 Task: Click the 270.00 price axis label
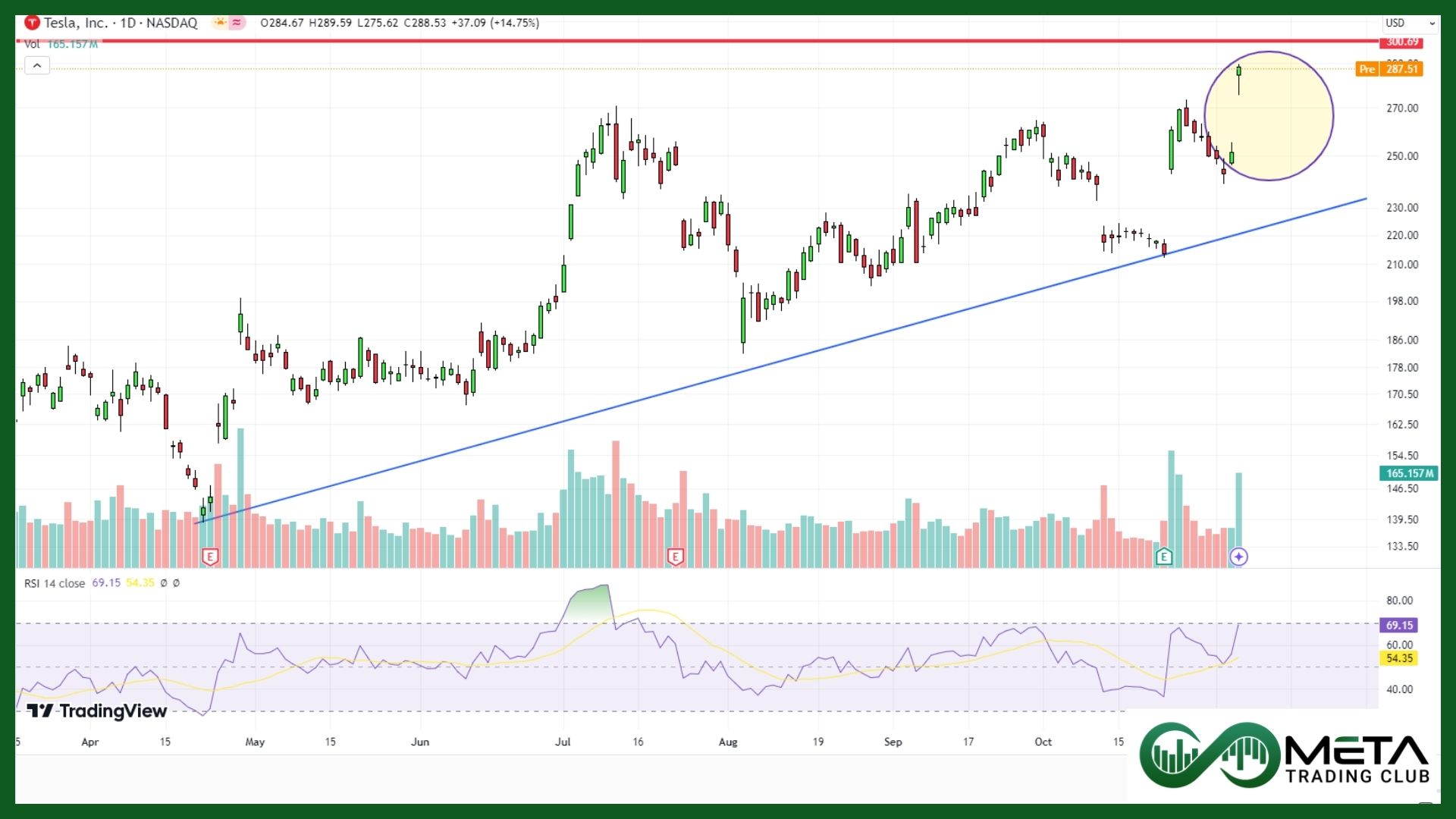[x=1402, y=108]
